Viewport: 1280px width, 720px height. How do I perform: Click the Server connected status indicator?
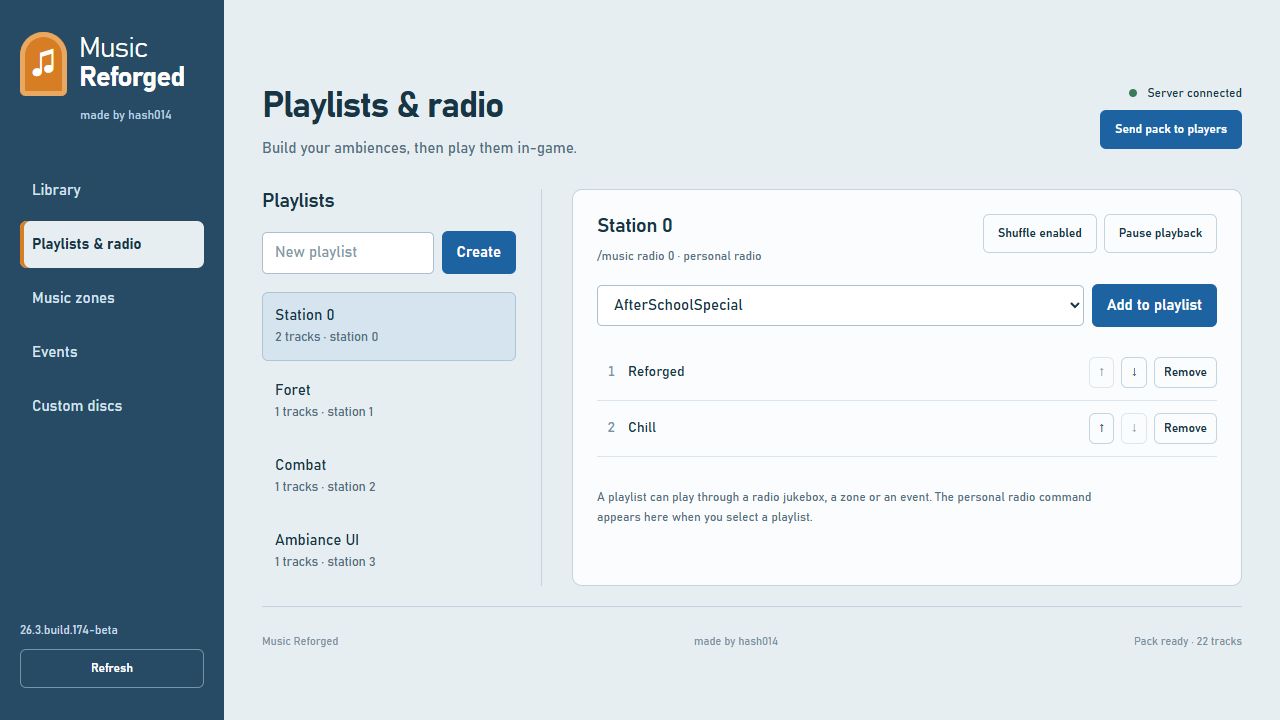[1185, 93]
